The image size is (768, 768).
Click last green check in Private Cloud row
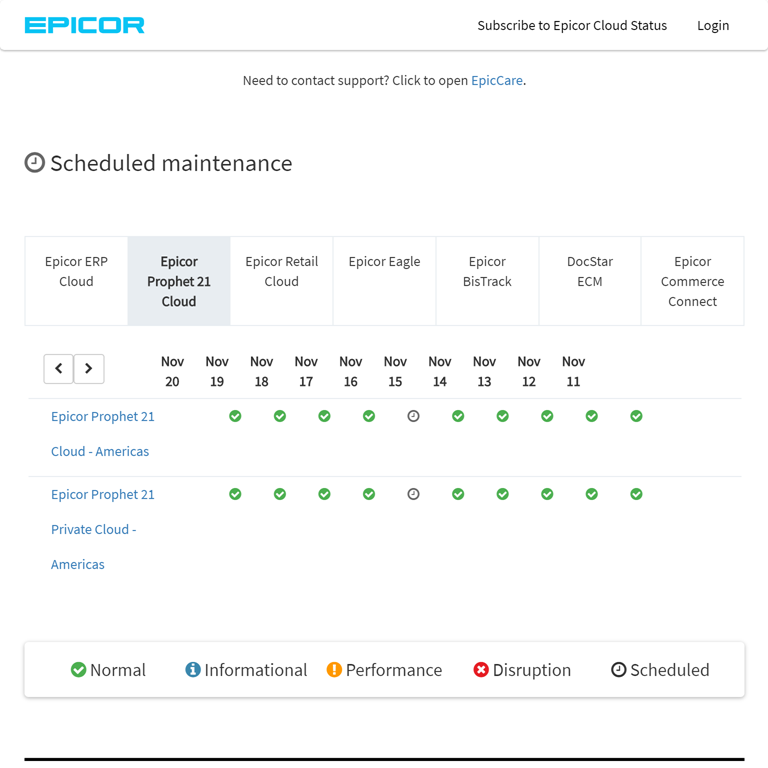pos(636,494)
